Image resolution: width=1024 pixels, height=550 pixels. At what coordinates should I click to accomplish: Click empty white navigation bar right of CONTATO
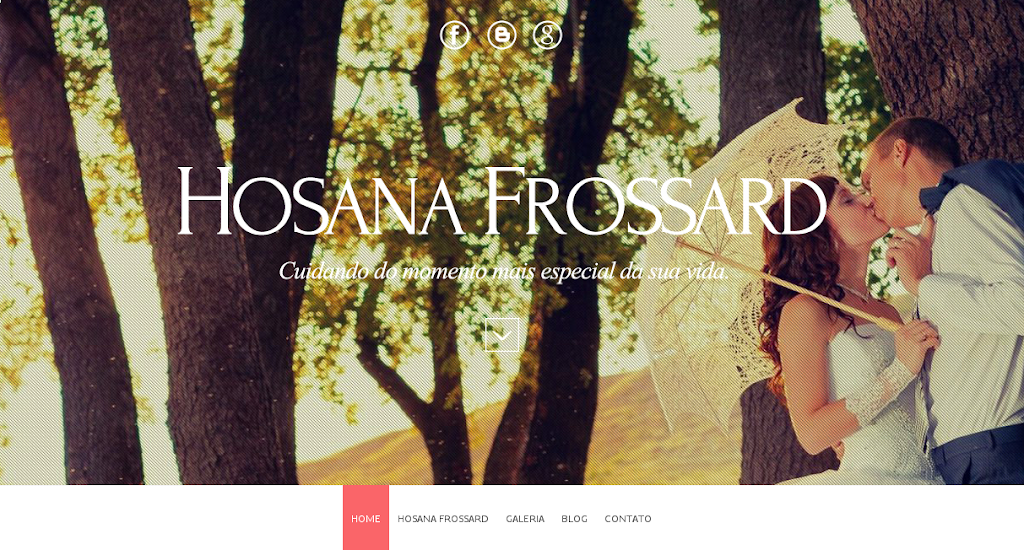(836, 517)
